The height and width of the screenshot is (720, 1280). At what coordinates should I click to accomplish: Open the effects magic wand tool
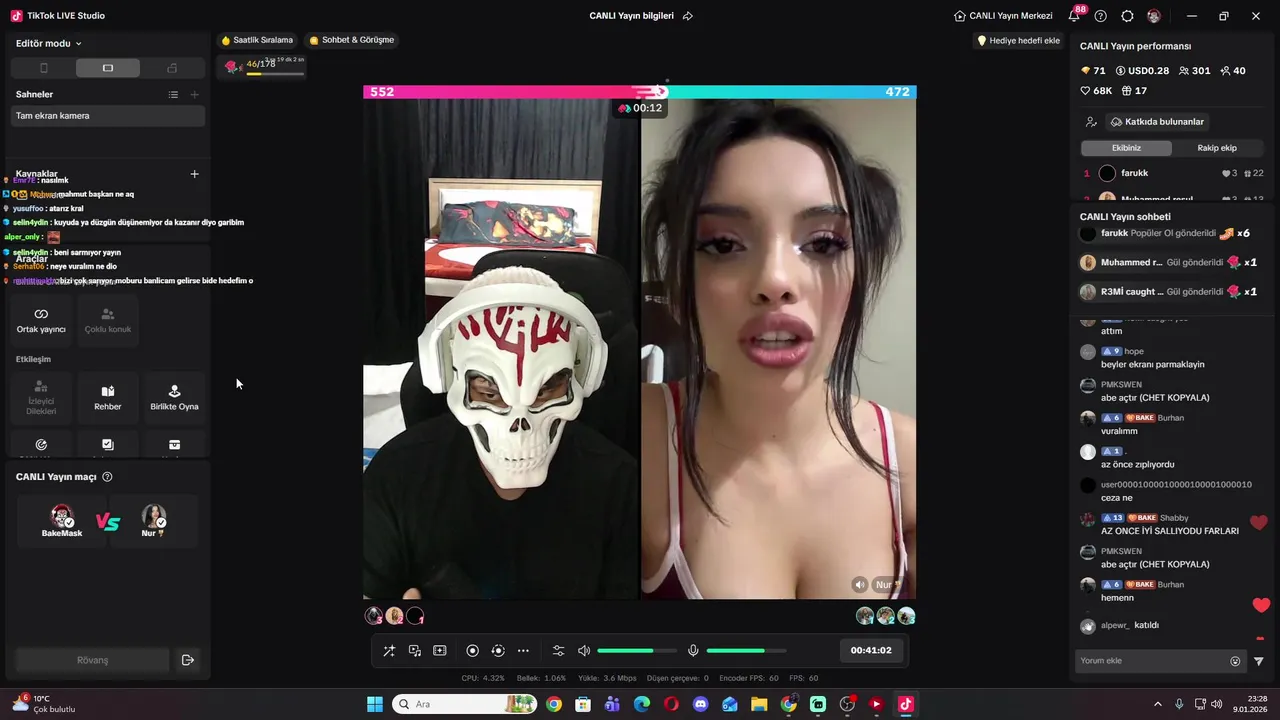pyautogui.click(x=389, y=651)
